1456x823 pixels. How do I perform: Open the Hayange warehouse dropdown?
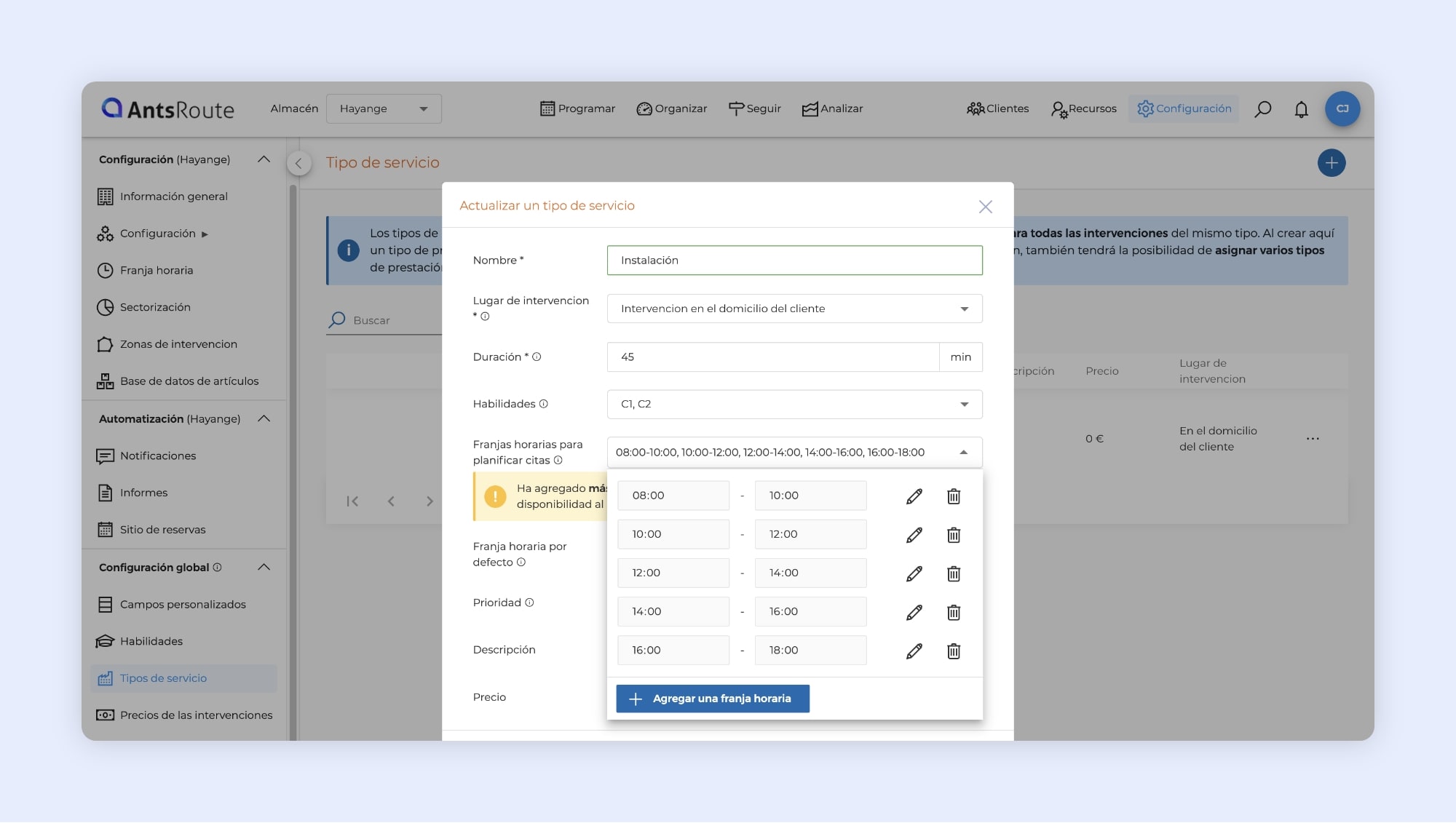point(384,109)
